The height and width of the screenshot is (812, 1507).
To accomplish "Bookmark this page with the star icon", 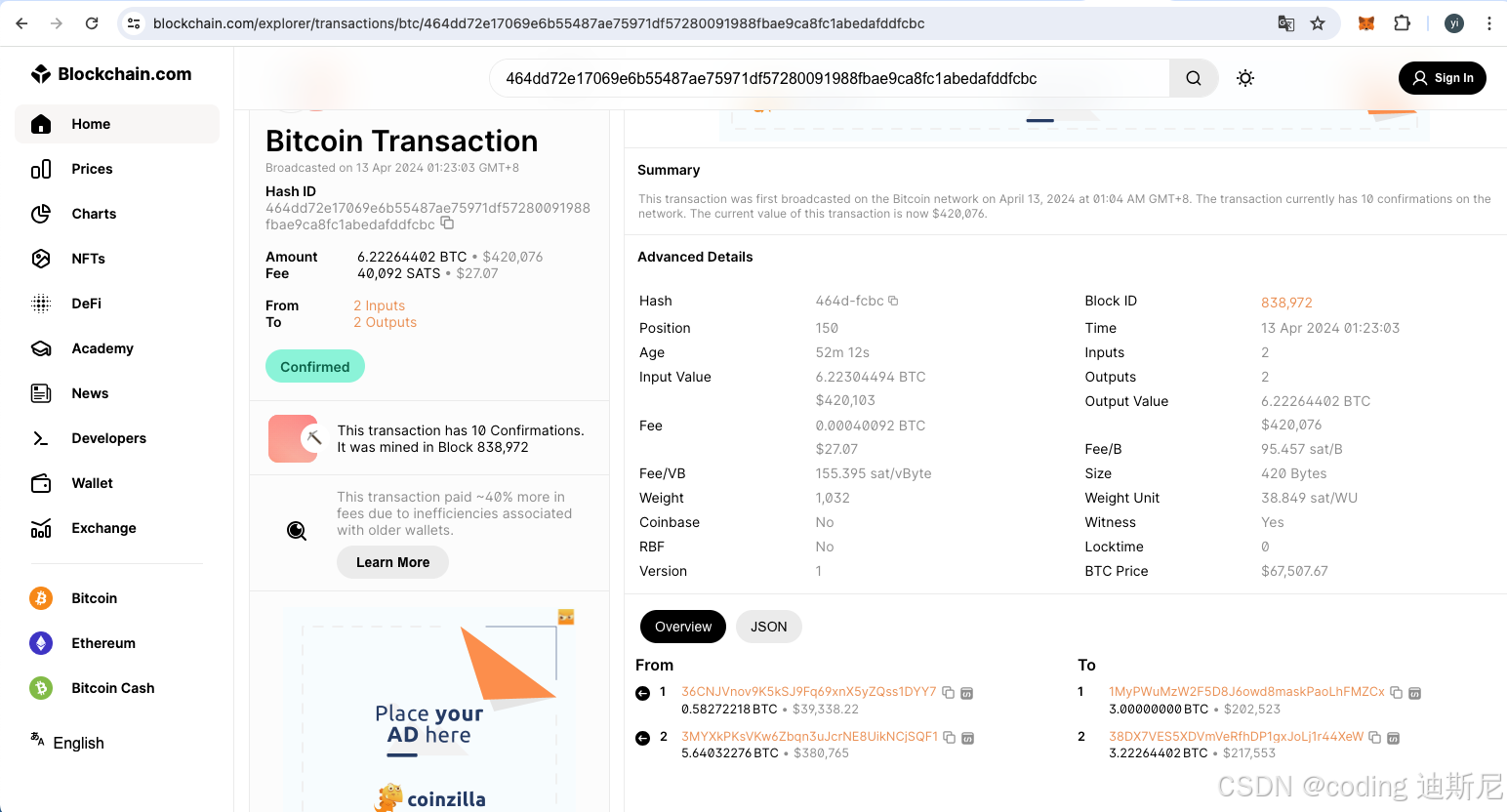I will 1319,22.
